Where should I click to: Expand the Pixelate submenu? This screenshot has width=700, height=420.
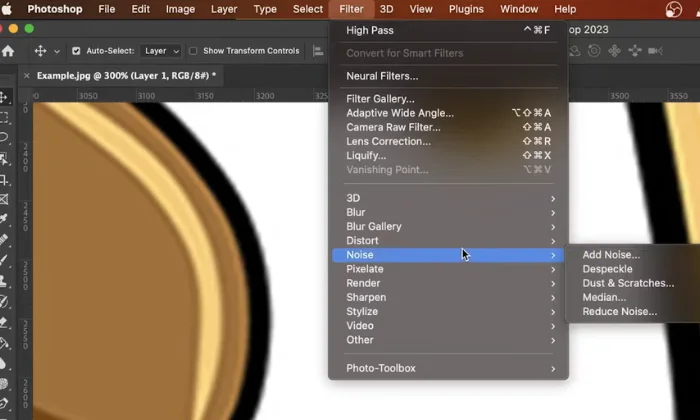coord(449,269)
